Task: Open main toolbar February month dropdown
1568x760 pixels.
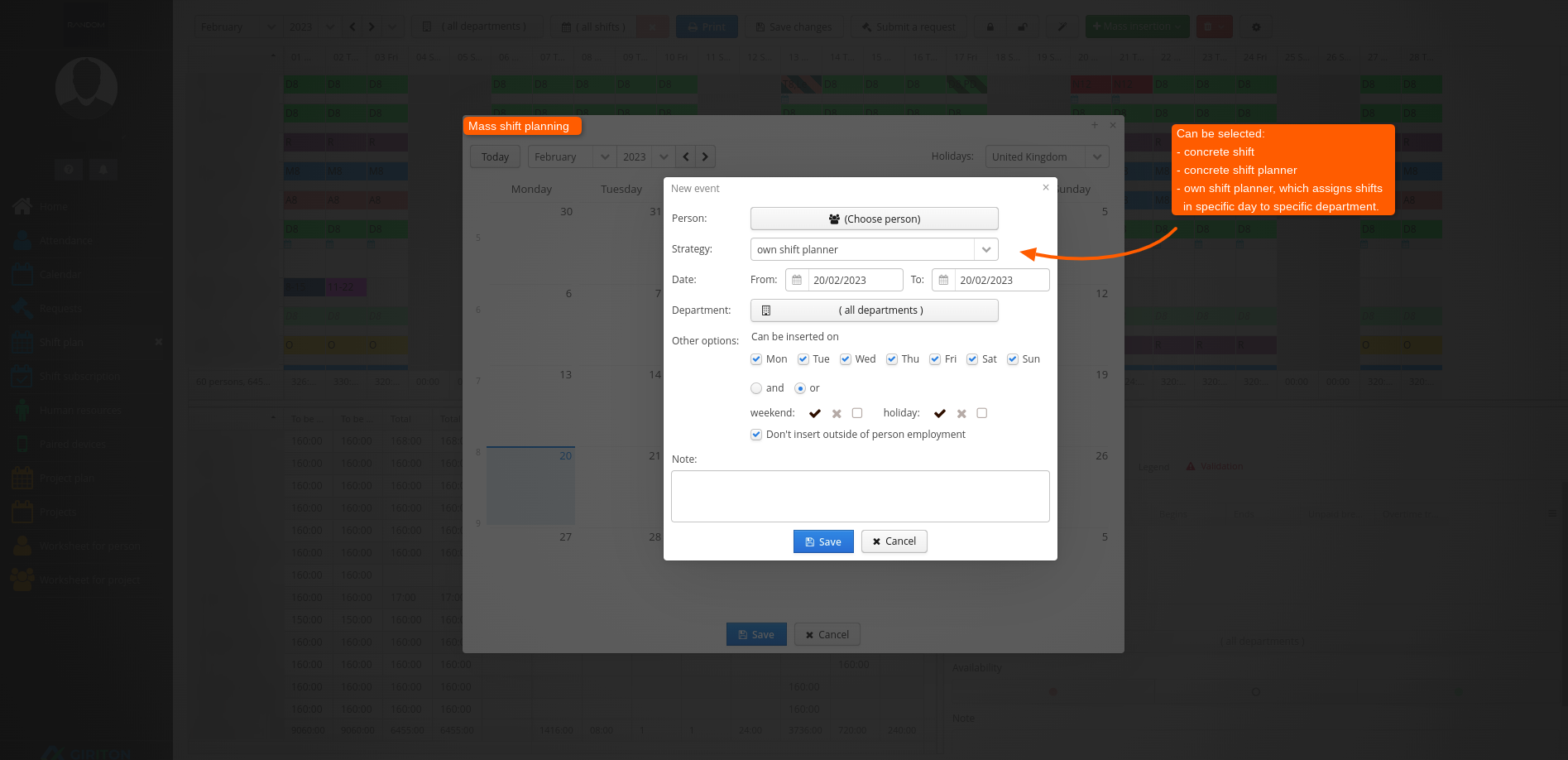Action: pos(271,26)
